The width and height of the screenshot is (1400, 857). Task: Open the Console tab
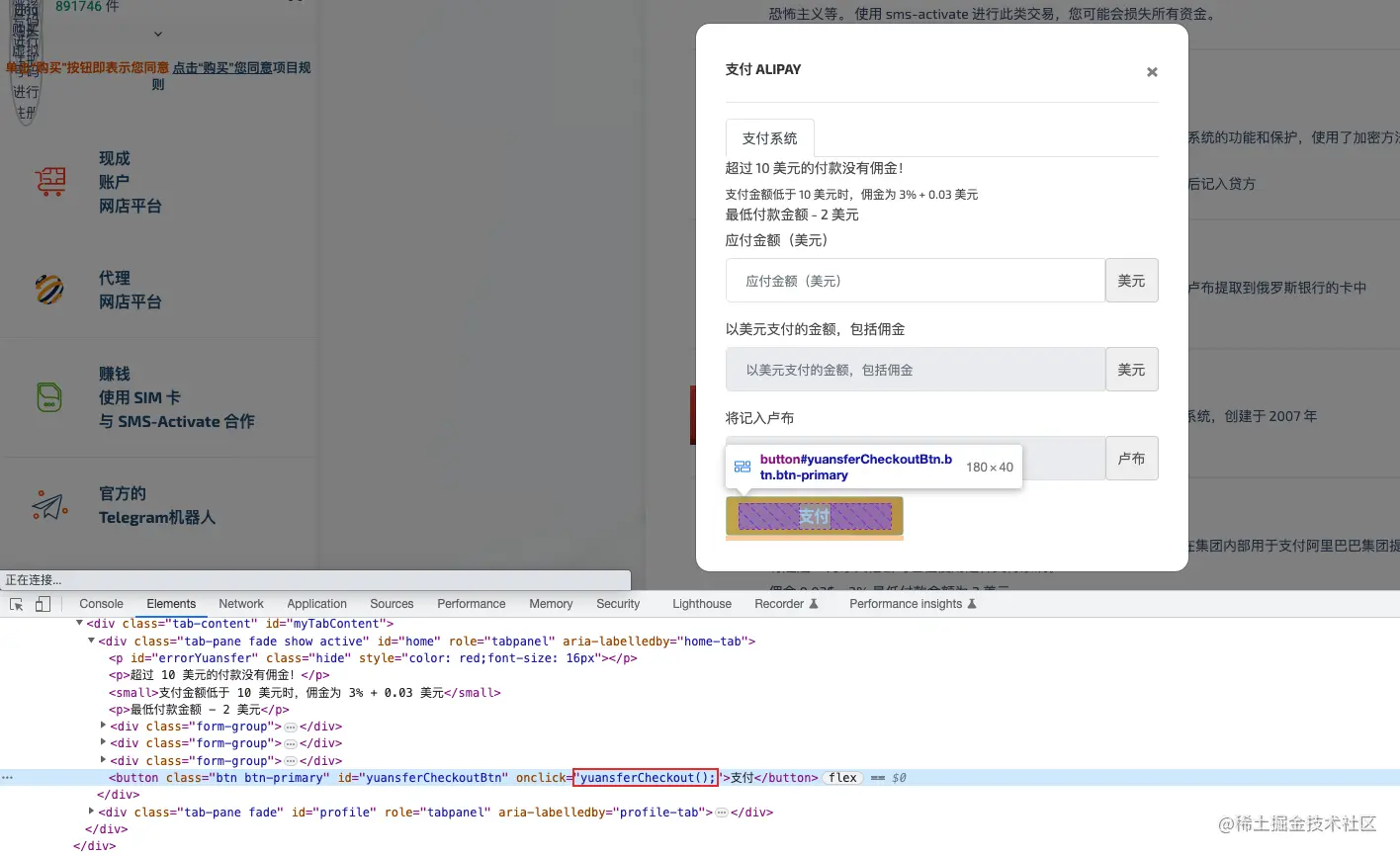pyautogui.click(x=101, y=604)
